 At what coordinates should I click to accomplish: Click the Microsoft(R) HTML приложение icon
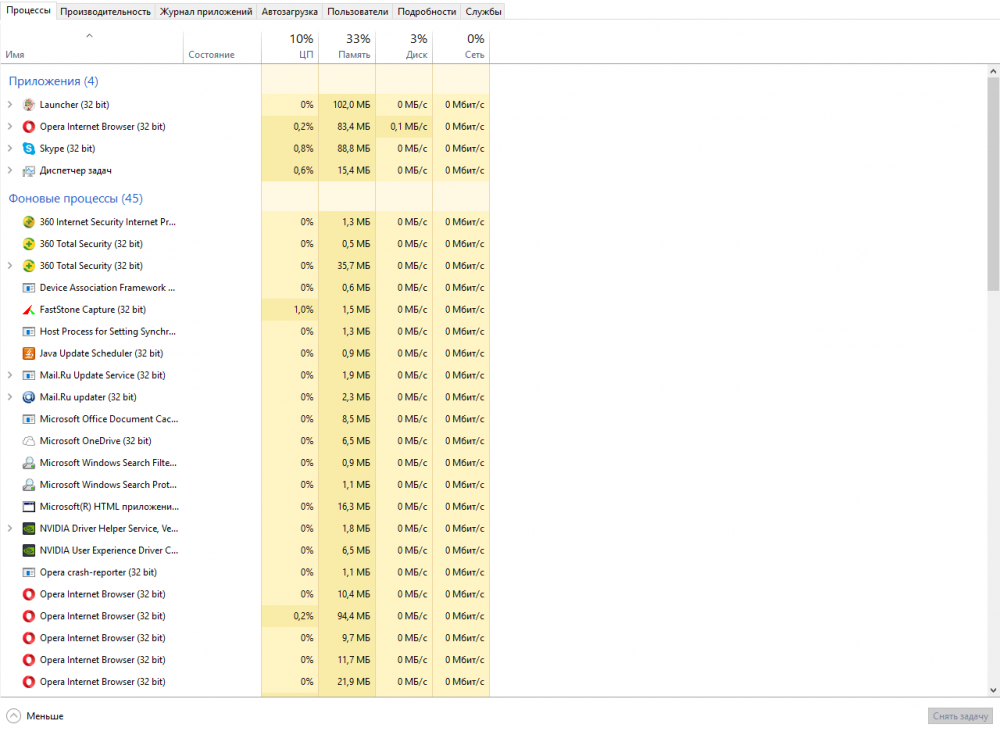[29, 507]
